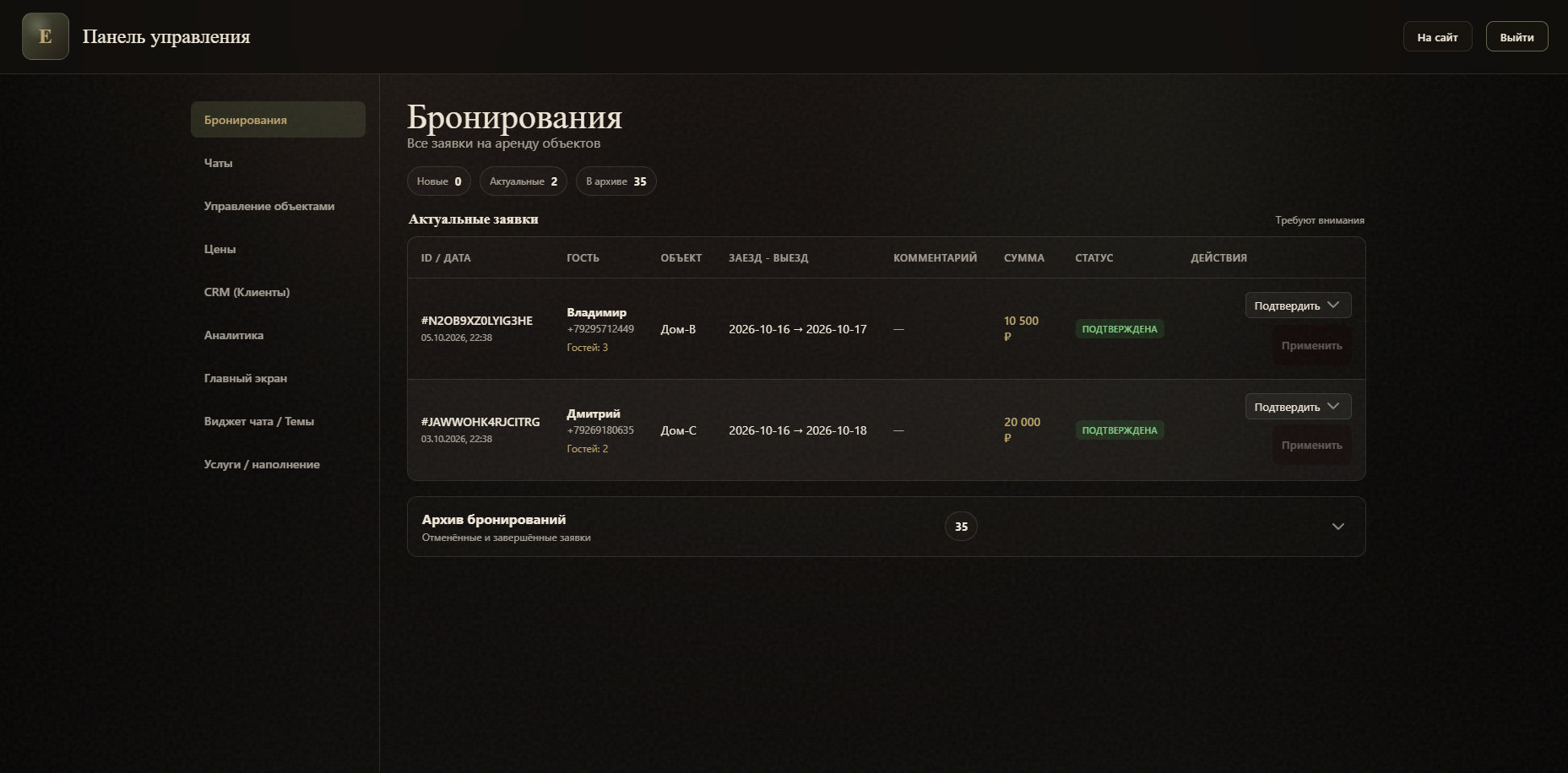Click the Архив бронирований title
Screen dimensions: 1568x773
tap(494, 520)
